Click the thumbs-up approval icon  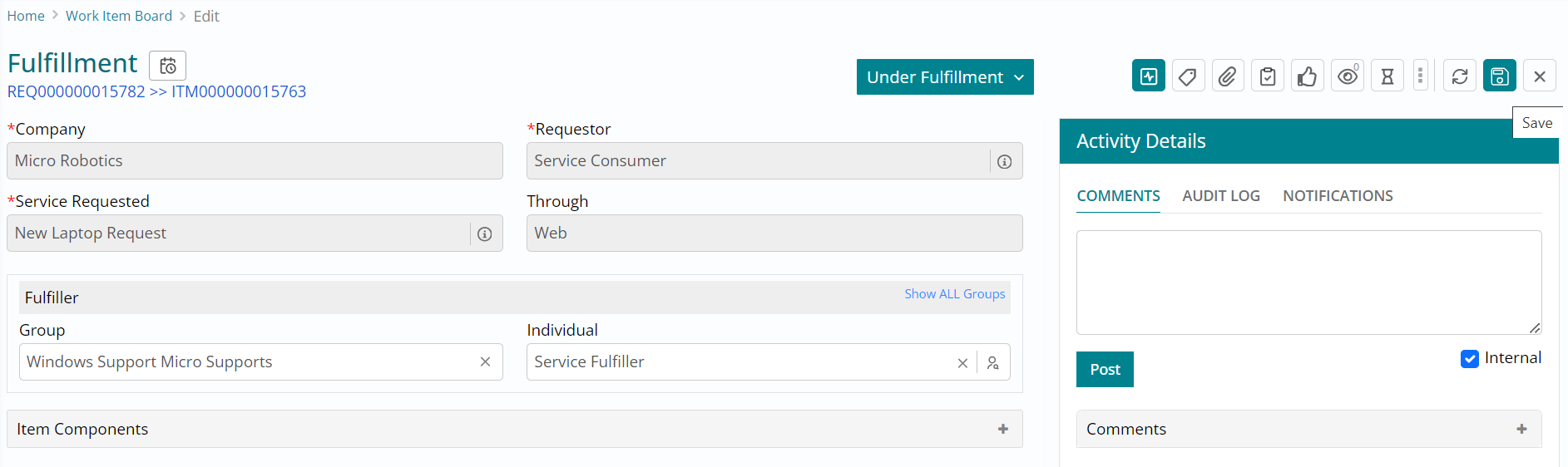click(1308, 76)
